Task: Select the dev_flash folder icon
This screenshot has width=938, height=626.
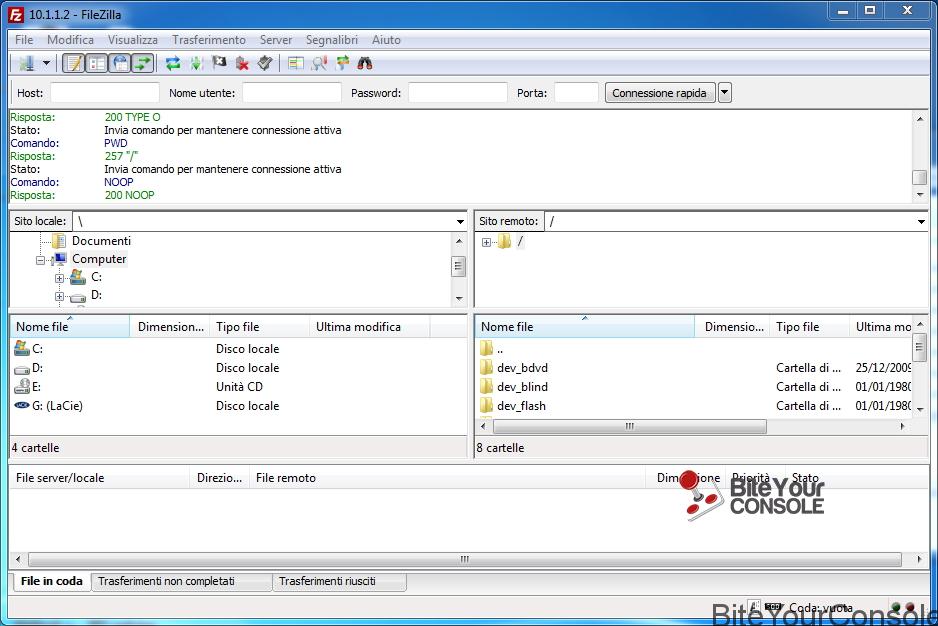Action: (486, 405)
